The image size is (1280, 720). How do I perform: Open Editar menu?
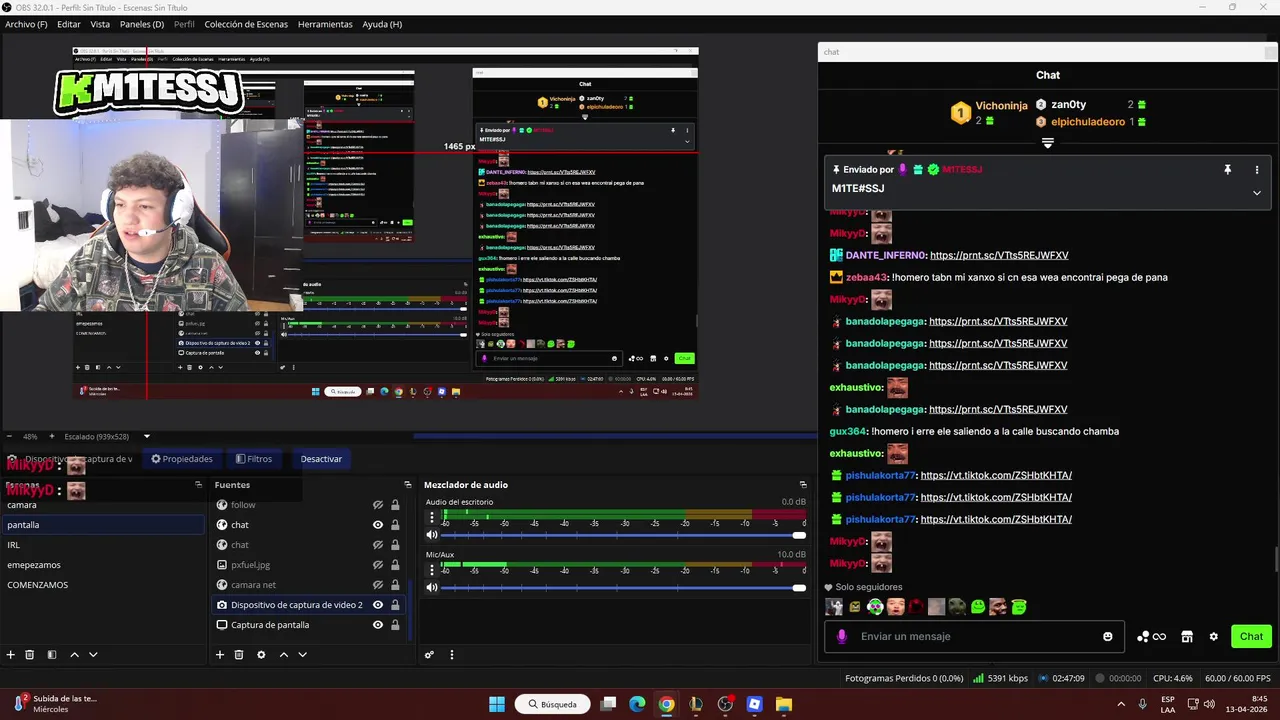tap(69, 24)
